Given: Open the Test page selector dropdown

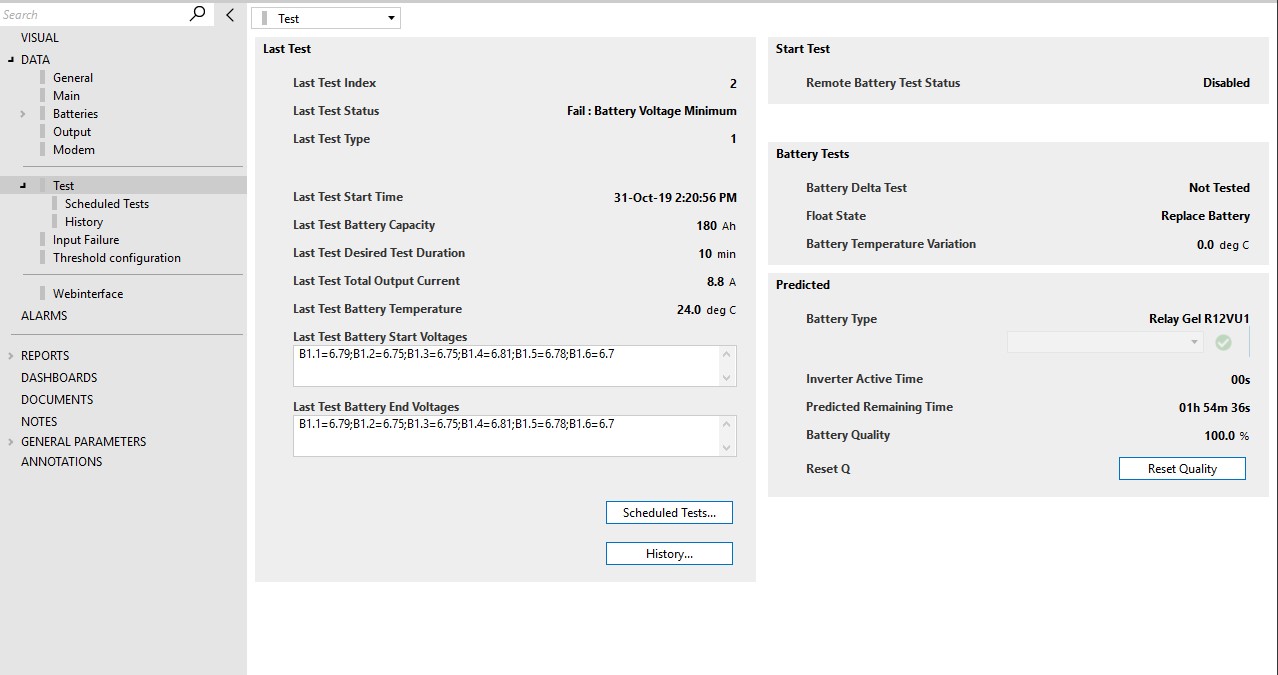Looking at the screenshot, I should tap(326, 18).
